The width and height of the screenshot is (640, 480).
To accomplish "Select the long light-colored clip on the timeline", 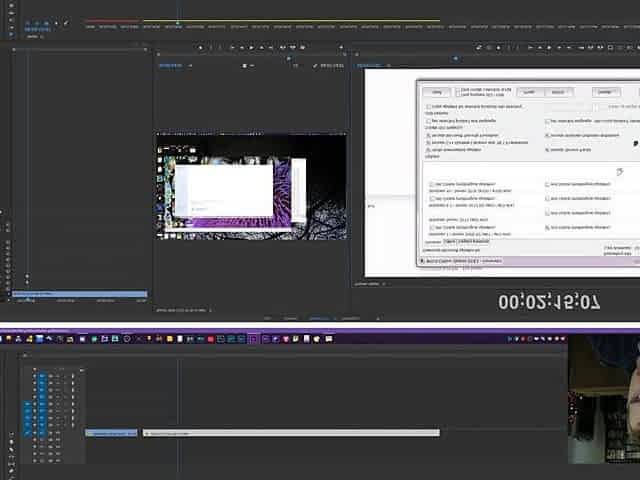I will [290, 433].
